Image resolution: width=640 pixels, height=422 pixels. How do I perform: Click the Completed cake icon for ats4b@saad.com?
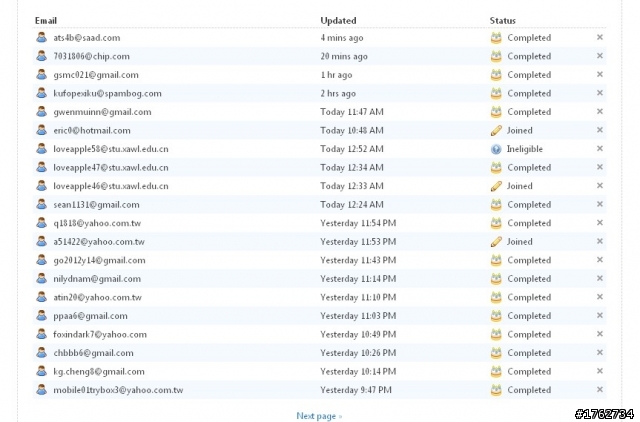(496, 38)
